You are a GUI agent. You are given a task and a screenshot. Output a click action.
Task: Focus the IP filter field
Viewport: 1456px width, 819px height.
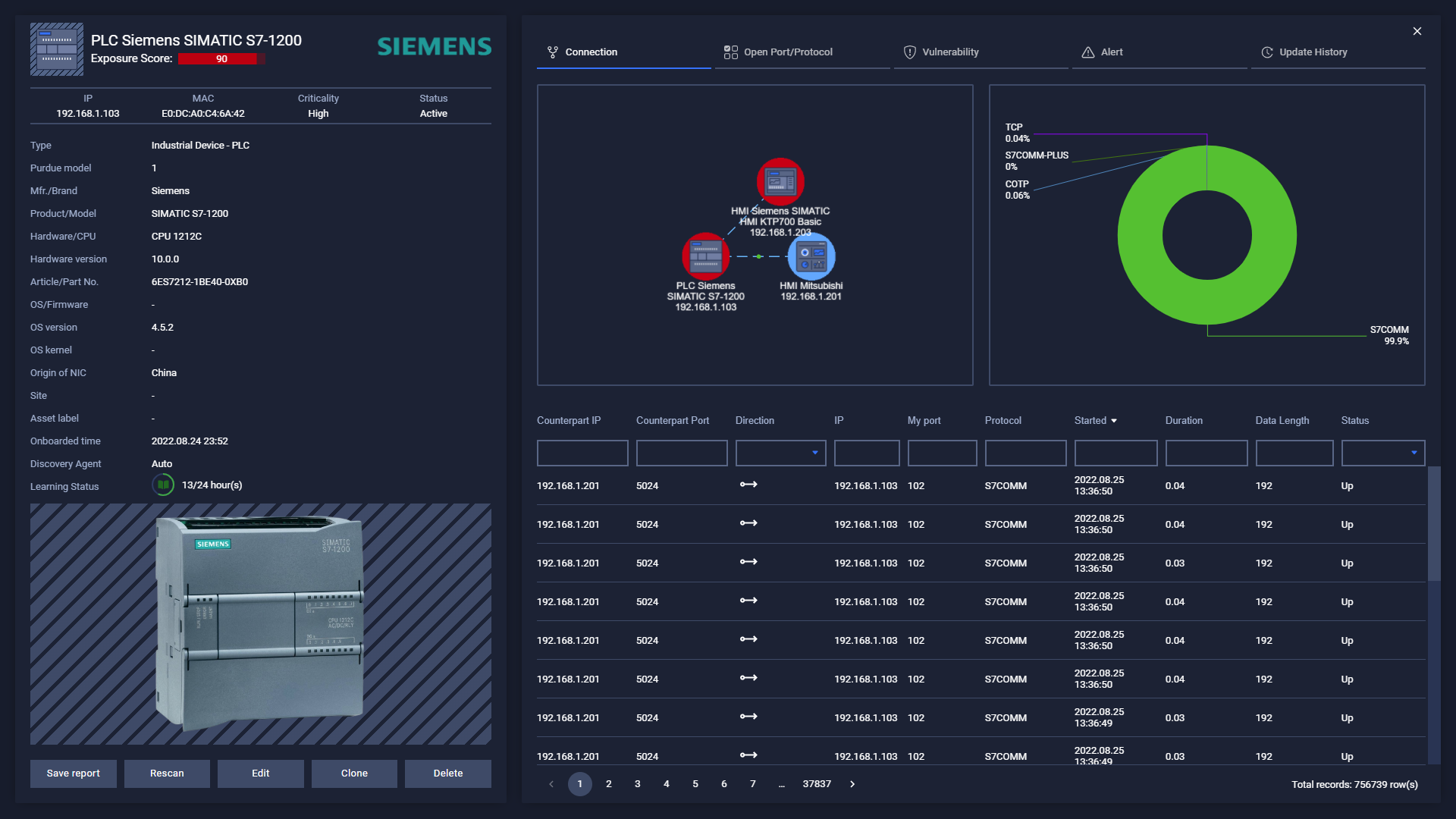(867, 453)
